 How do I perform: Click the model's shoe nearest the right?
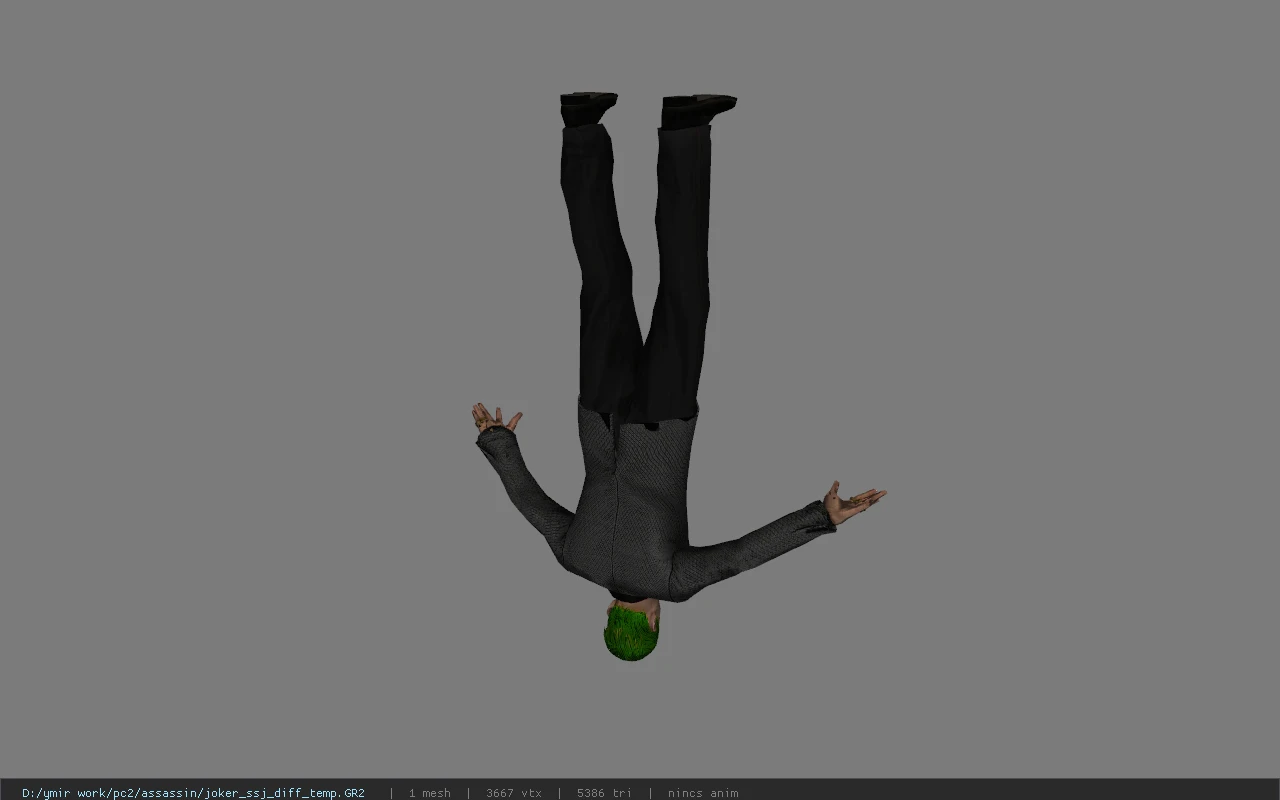697,110
